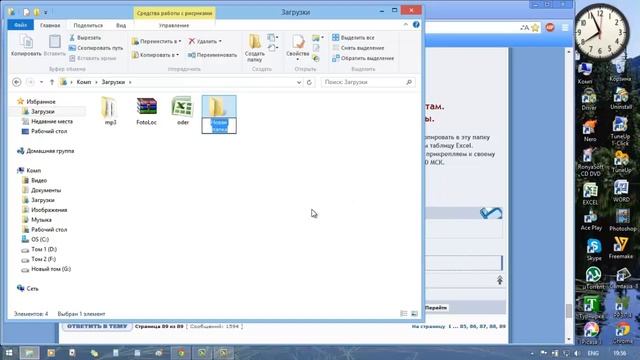Click the Nero desktop icon
This screenshot has width=640, height=360.
click(x=590, y=131)
